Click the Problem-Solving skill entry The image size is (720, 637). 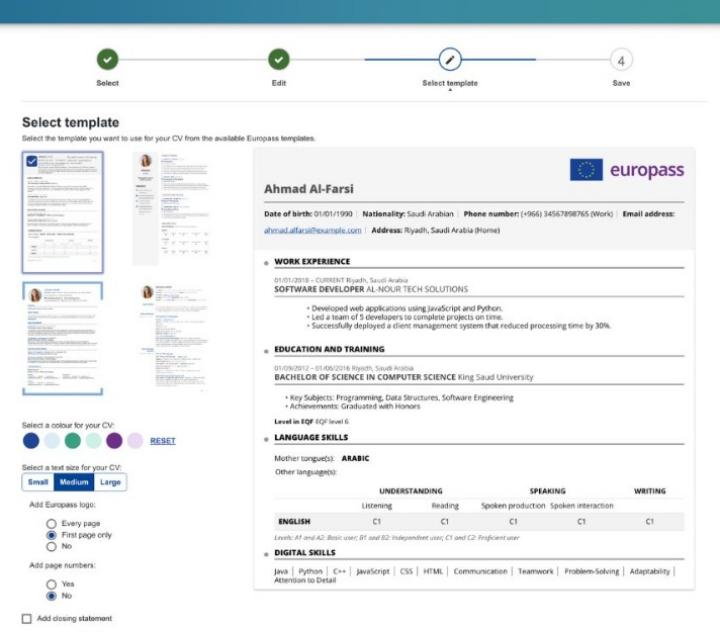pyautogui.click(x=591, y=571)
